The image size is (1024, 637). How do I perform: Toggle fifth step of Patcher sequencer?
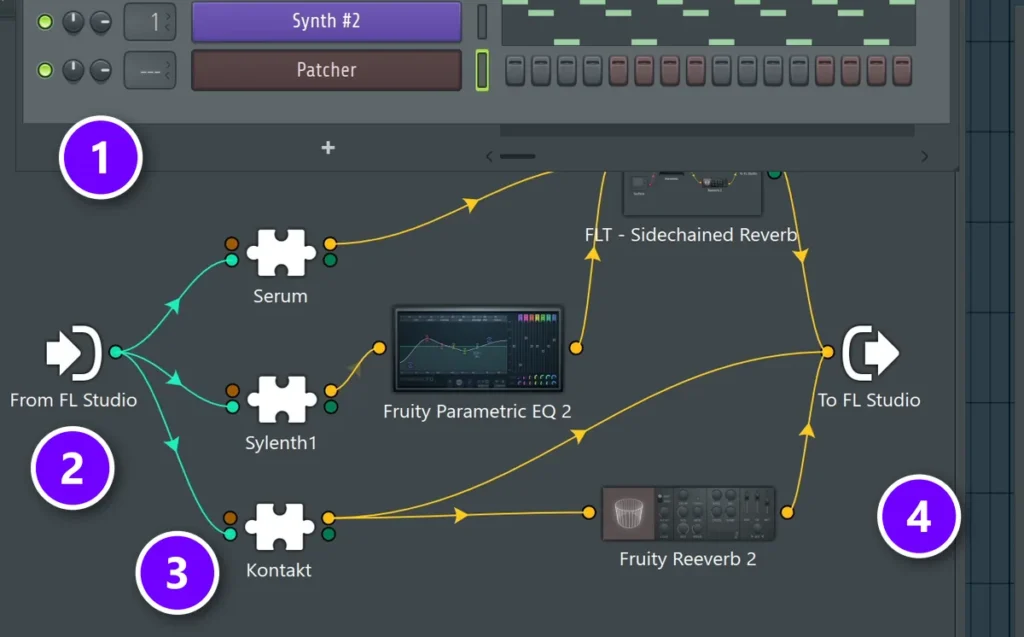[618, 70]
